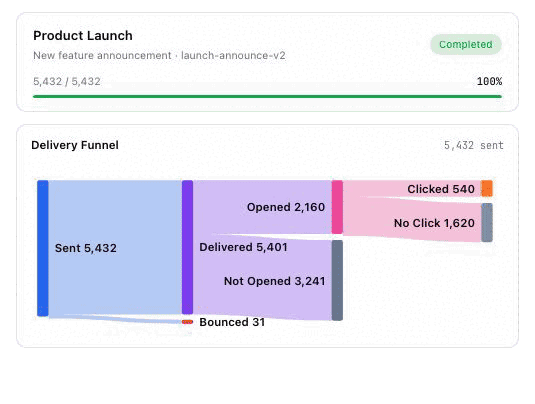The width and height of the screenshot is (535, 404).
Task: Click the 5,432 sent label
Action: (x=474, y=145)
